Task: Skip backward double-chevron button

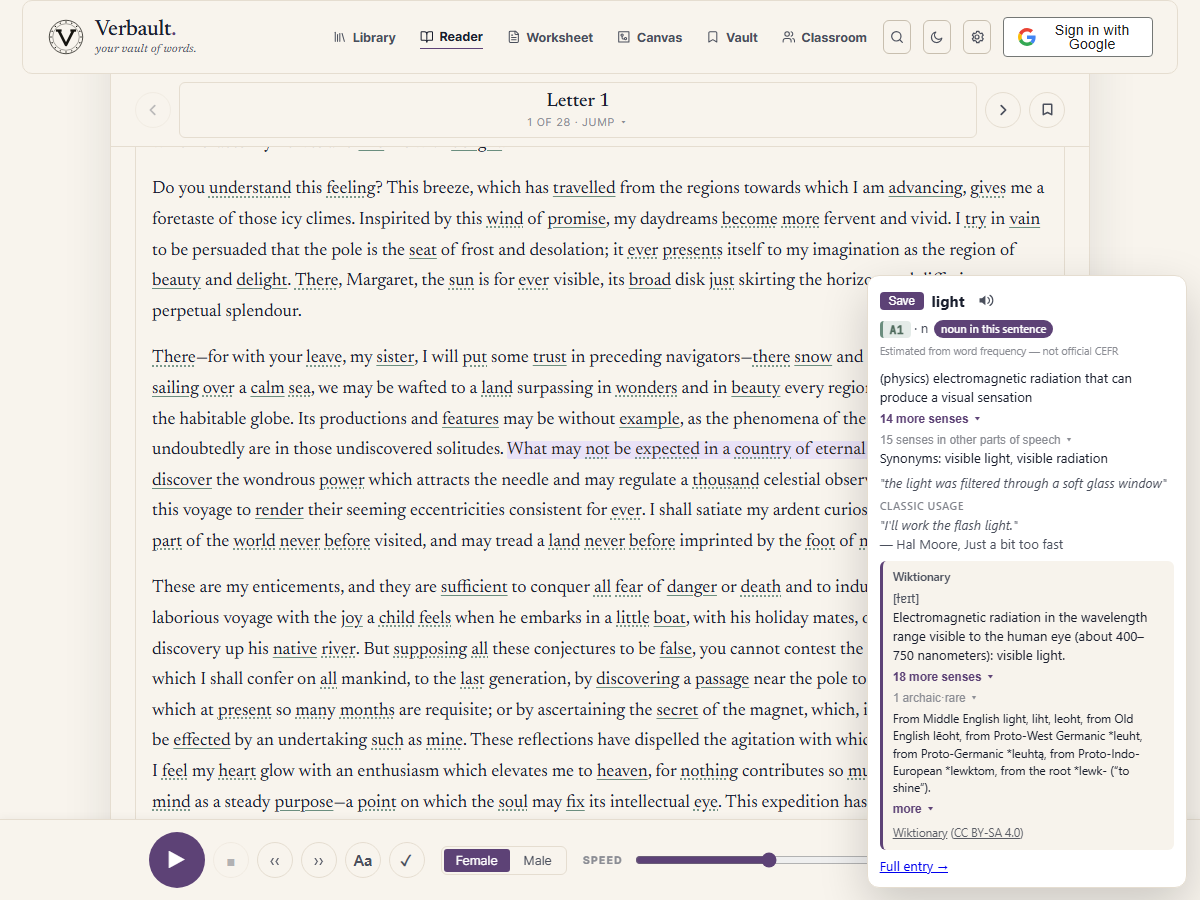Action: point(275,860)
